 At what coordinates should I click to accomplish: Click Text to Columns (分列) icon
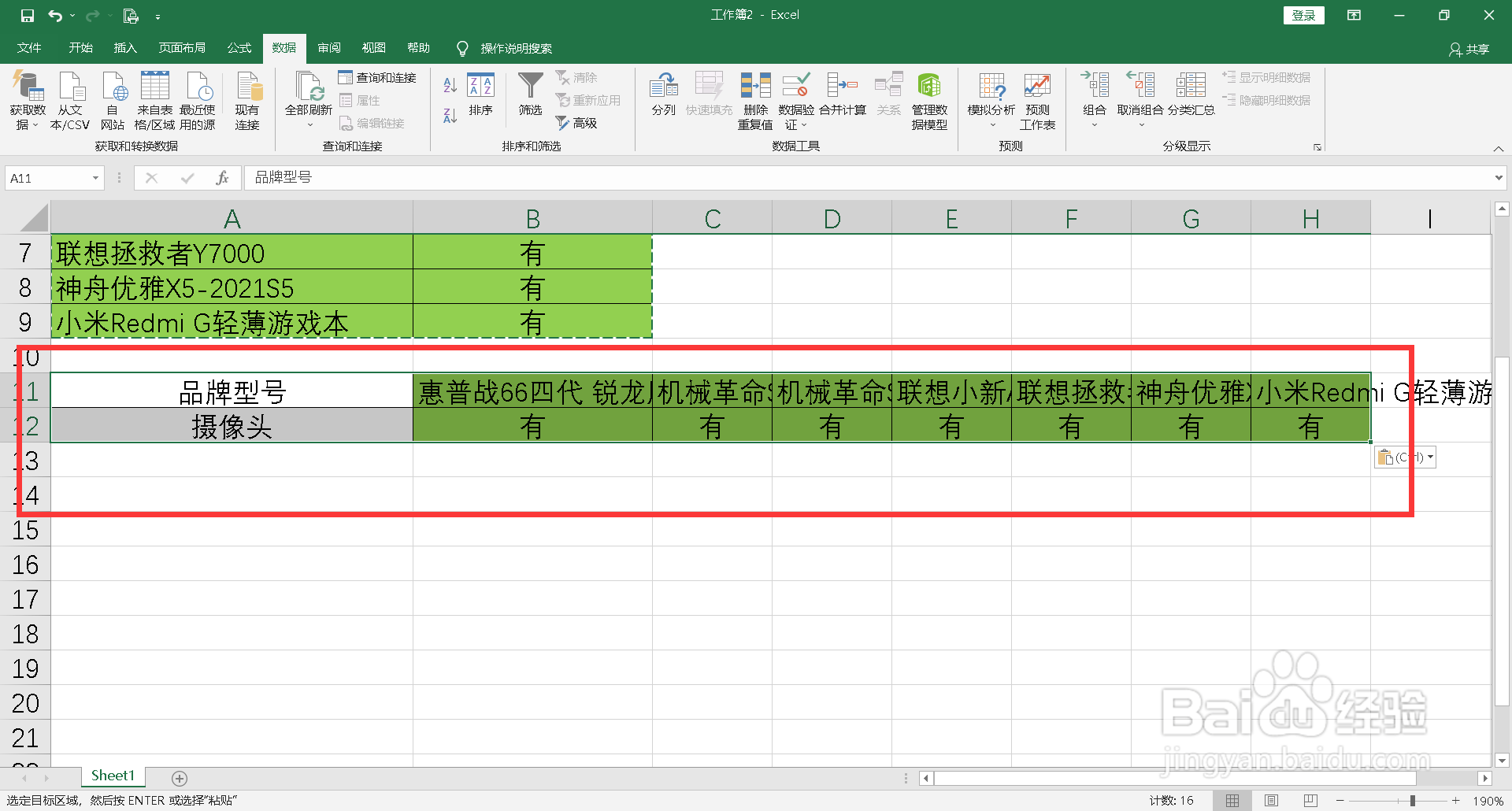click(x=664, y=94)
